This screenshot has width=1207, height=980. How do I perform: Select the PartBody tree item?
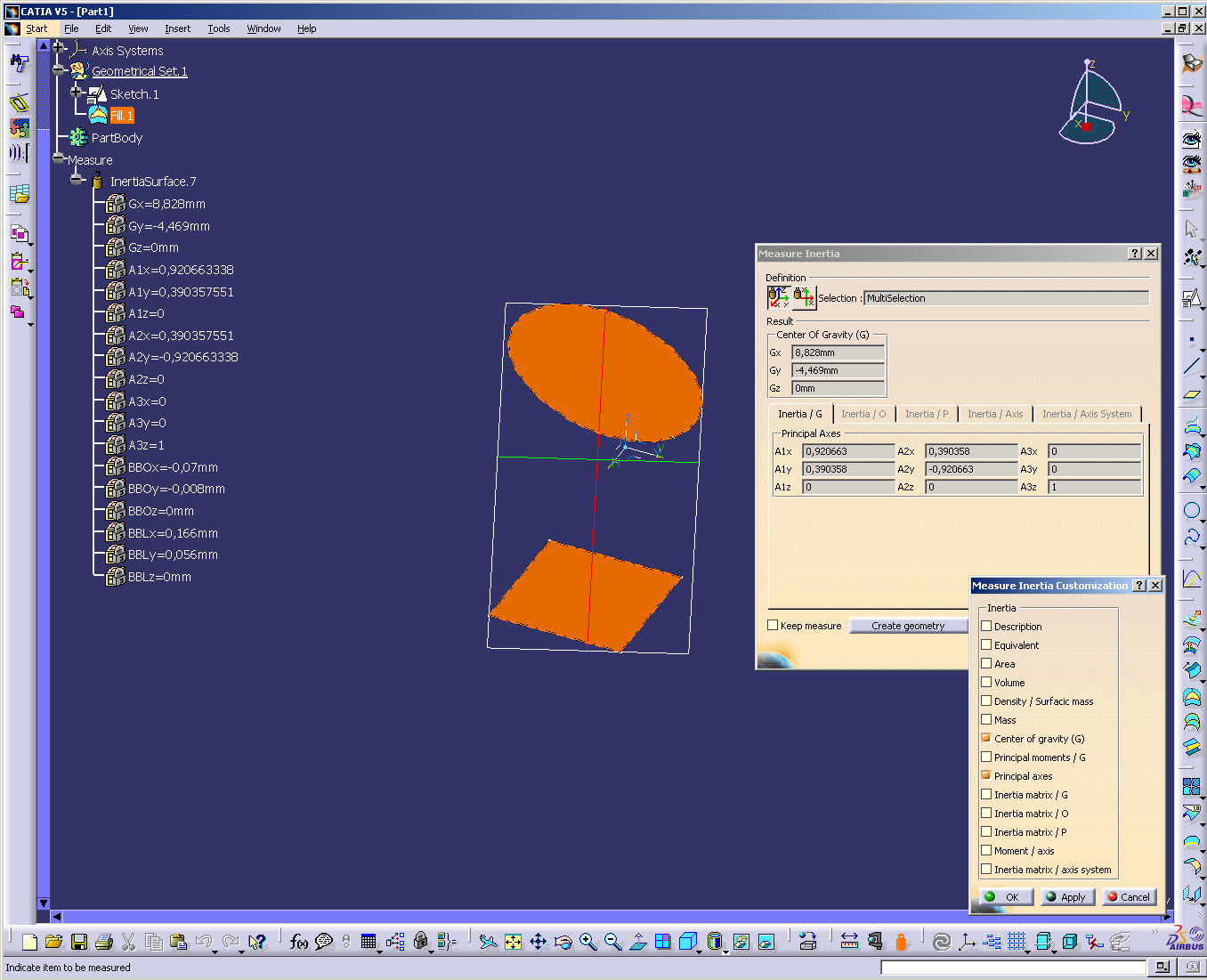(117, 138)
